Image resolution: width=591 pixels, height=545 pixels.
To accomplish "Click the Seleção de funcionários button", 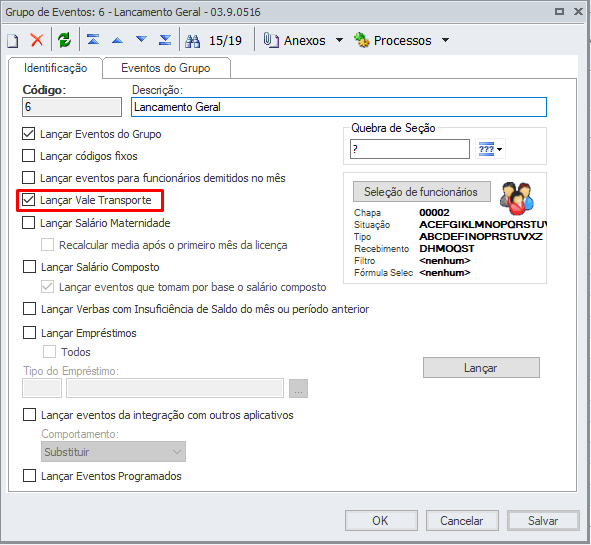I will [422, 191].
